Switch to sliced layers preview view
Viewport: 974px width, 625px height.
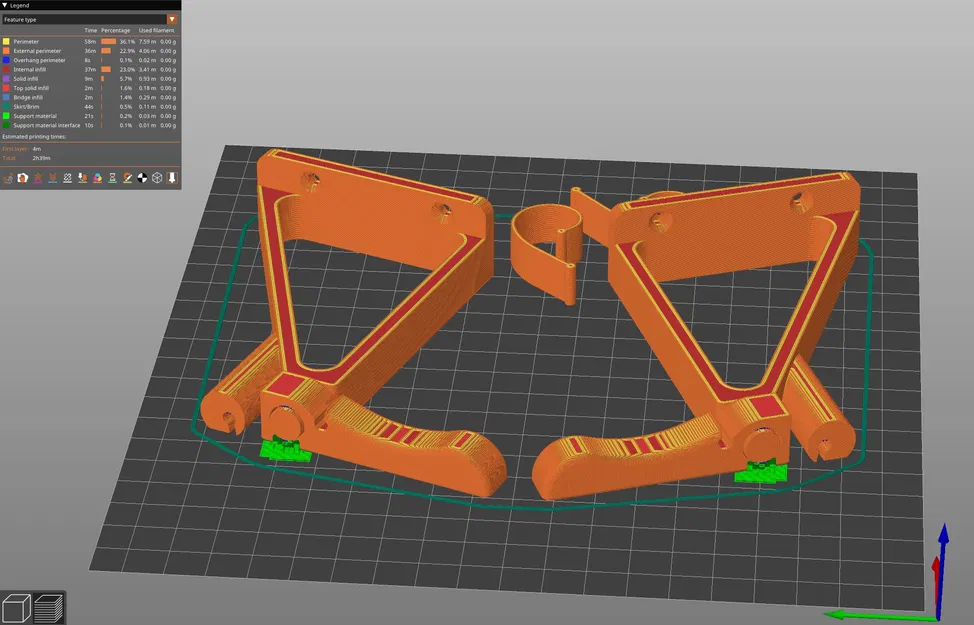tap(48, 608)
